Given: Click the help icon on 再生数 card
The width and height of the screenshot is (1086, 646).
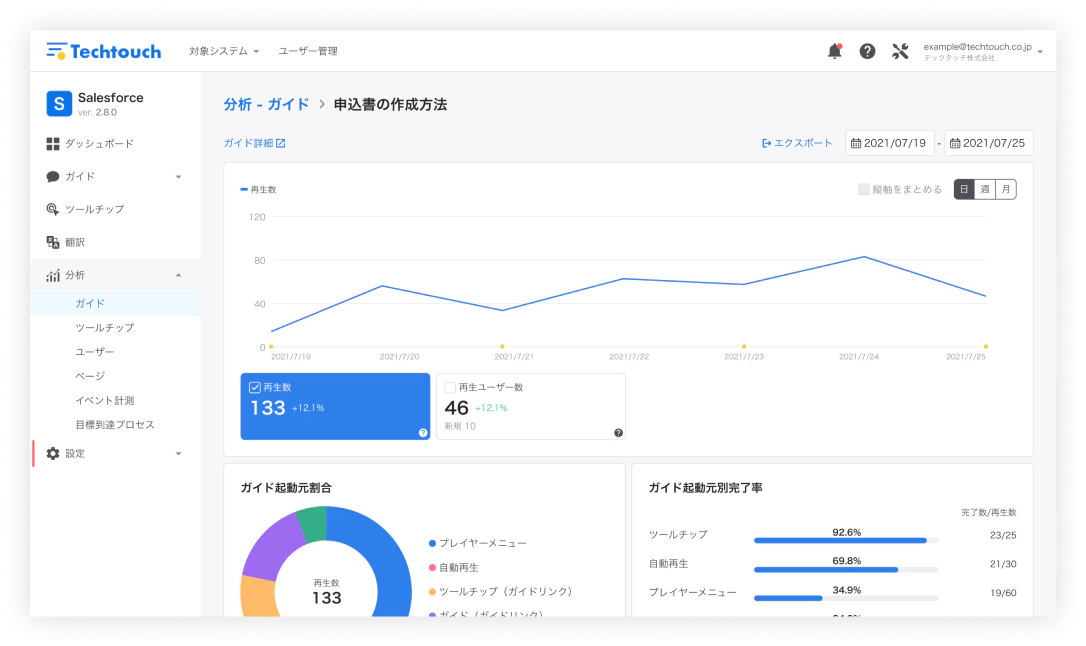Looking at the screenshot, I should 423,433.
